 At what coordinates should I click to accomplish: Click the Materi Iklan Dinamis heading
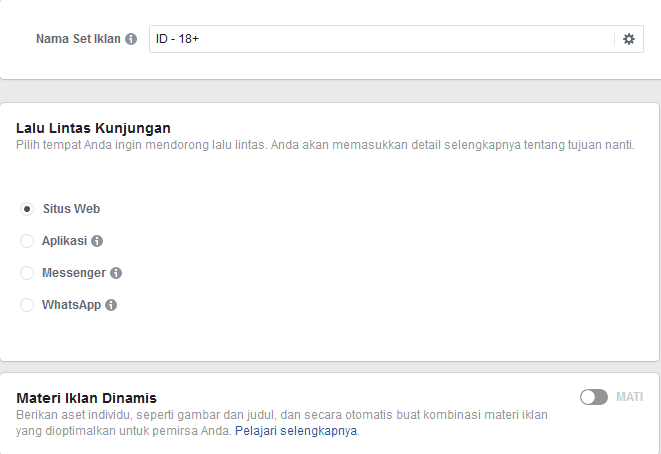[x=86, y=398]
